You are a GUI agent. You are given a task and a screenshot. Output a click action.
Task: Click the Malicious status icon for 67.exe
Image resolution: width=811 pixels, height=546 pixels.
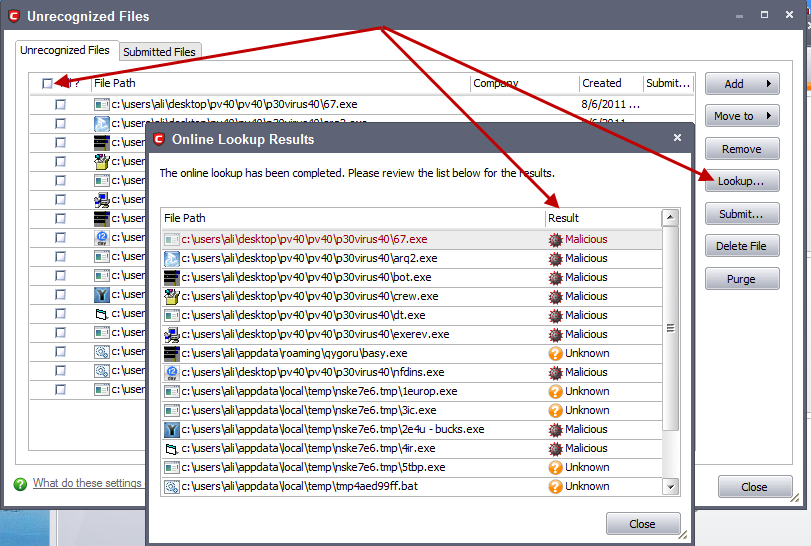click(x=555, y=239)
